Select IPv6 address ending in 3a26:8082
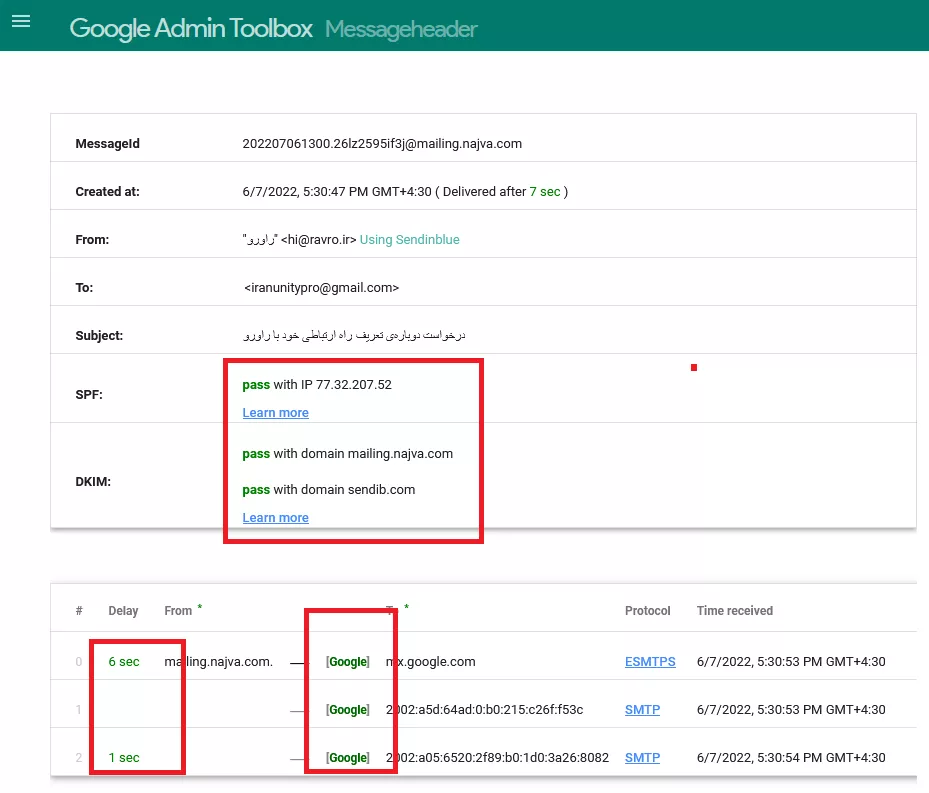The image size is (929, 793). coord(497,757)
